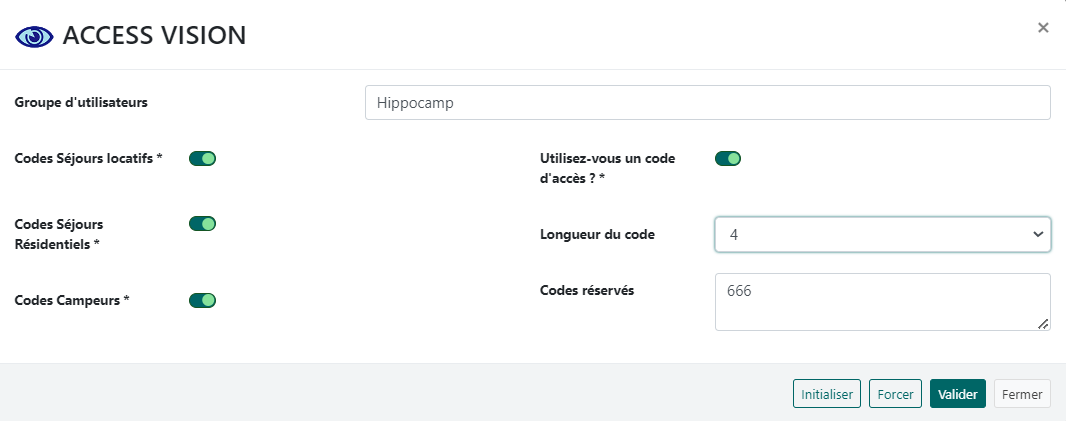
Task: Dismiss the dialog using the Fermer button
Action: coord(1022,394)
